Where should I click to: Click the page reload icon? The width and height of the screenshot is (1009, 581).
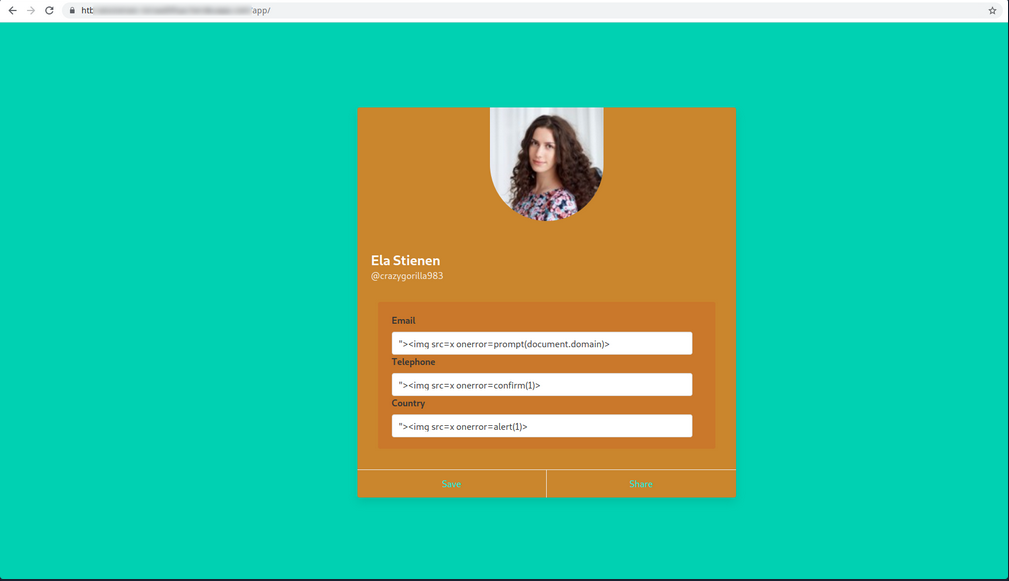tap(48, 11)
